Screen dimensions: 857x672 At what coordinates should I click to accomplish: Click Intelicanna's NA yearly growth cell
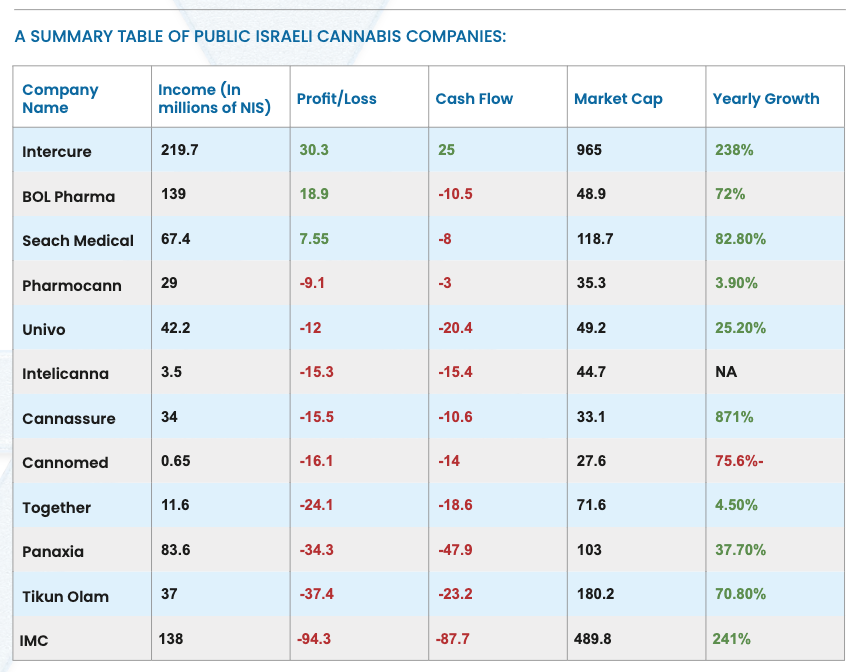726,373
